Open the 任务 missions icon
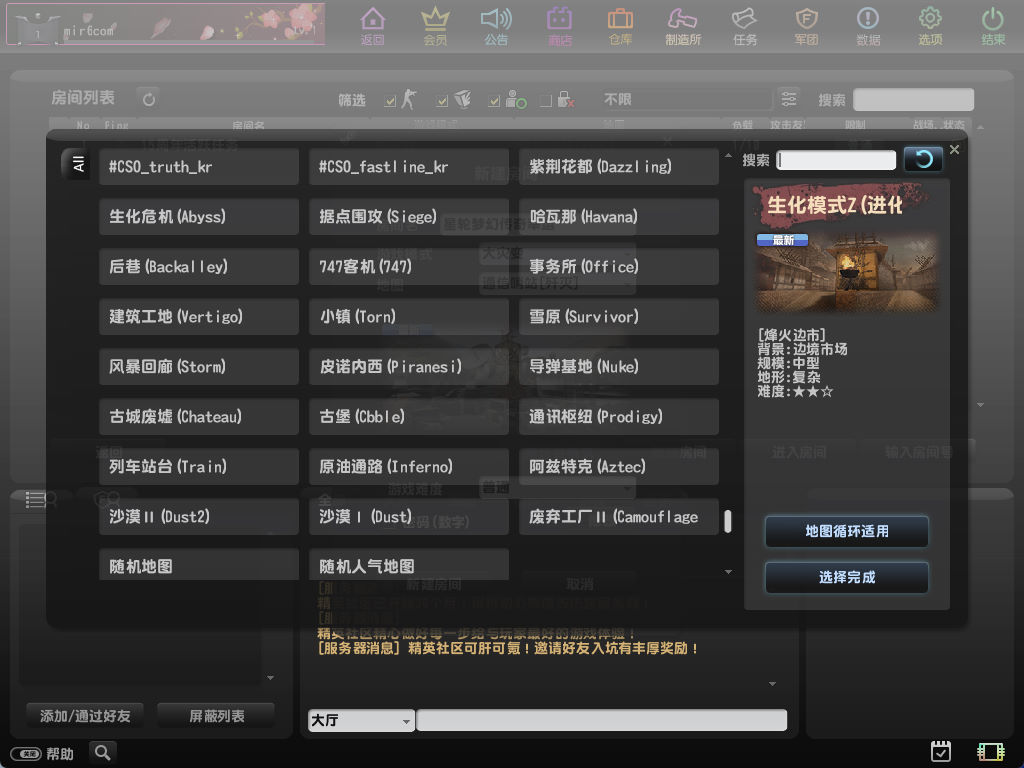Image resolution: width=1024 pixels, height=768 pixels. 744,26
